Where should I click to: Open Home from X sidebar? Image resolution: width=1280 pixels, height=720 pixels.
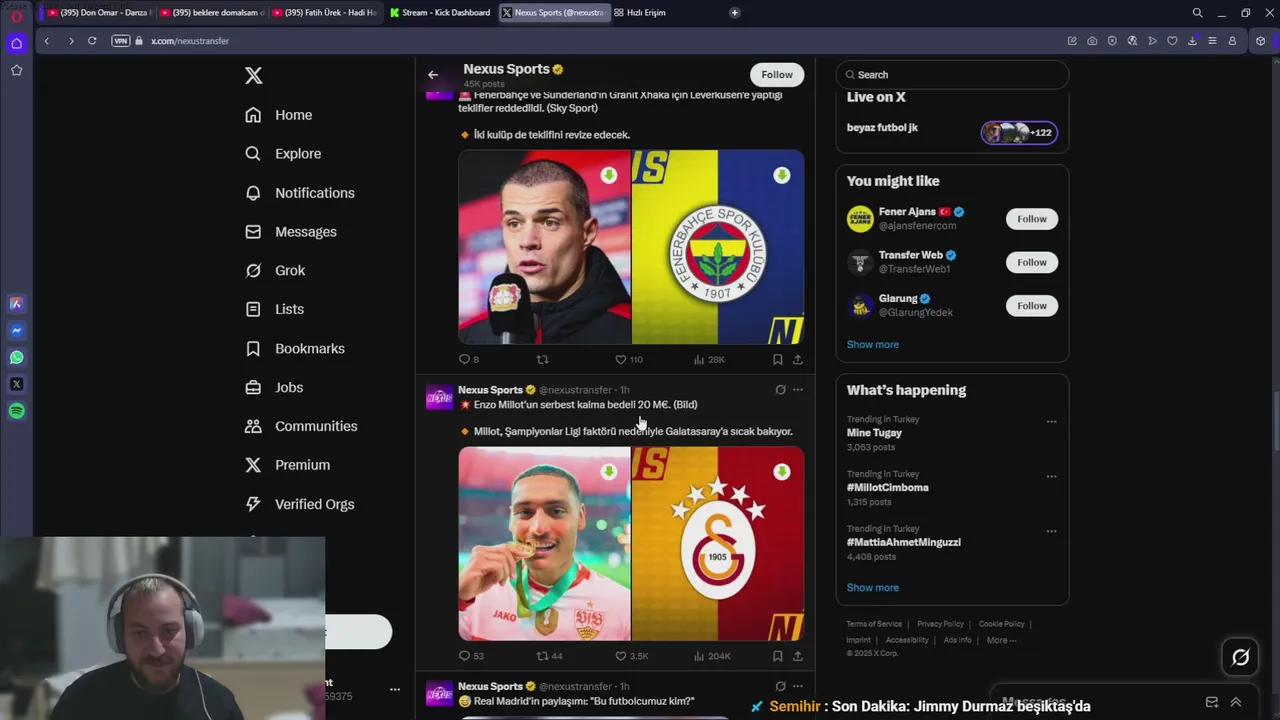click(x=279, y=115)
